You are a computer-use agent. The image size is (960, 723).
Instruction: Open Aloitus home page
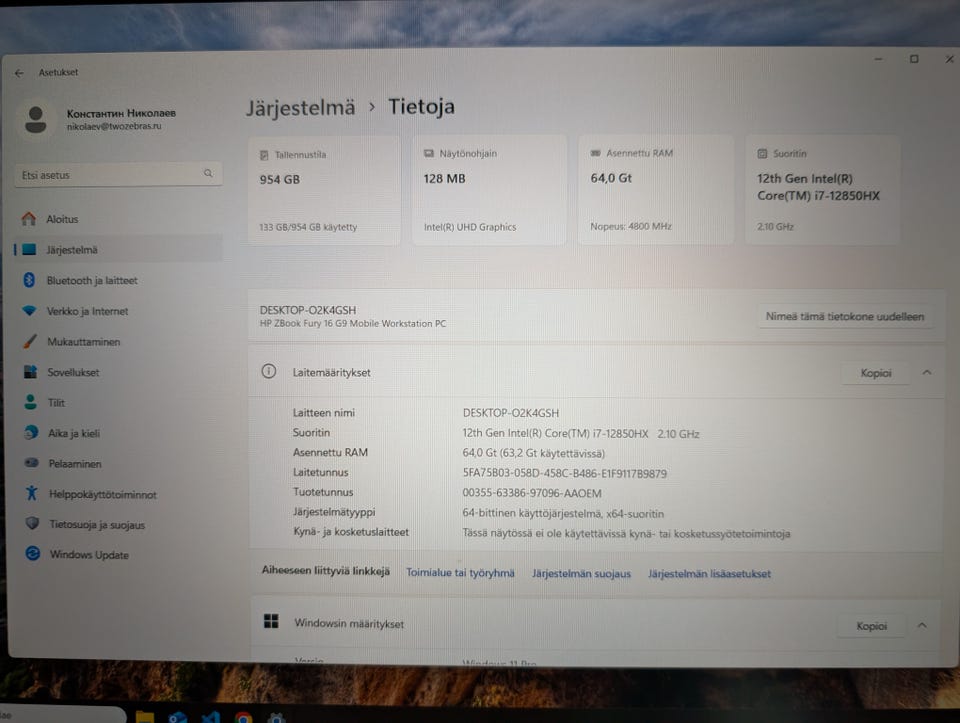(x=118, y=219)
